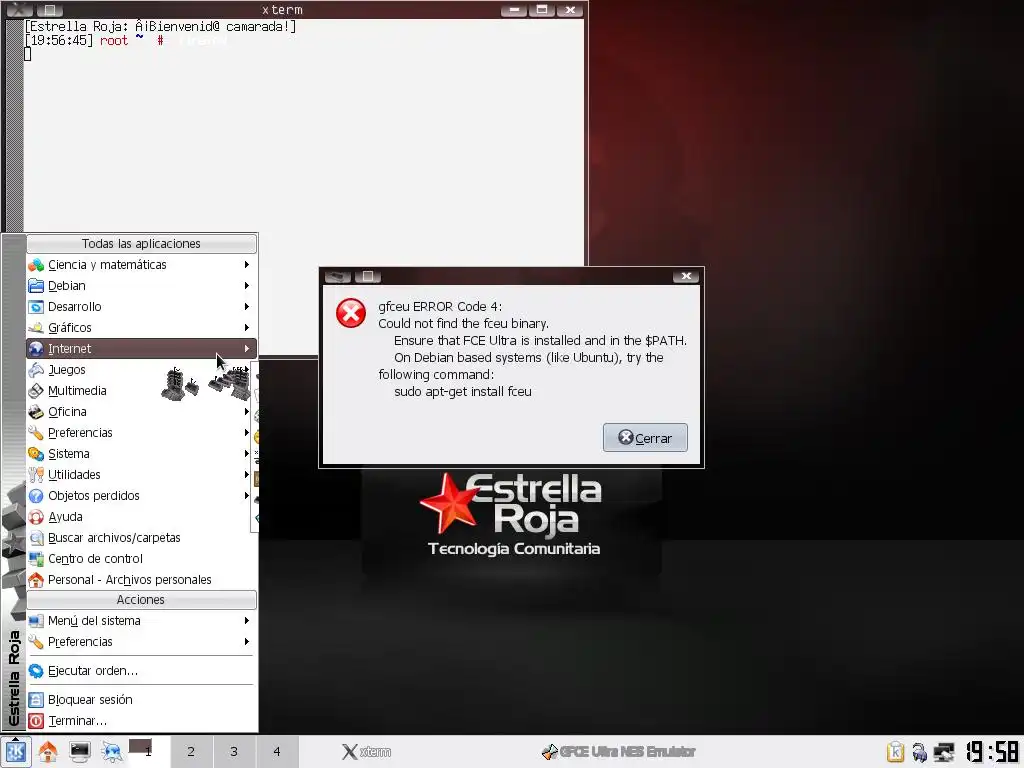1024x768 pixels.
Task: Click the Internet globe icon
Action: click(36, 349)
